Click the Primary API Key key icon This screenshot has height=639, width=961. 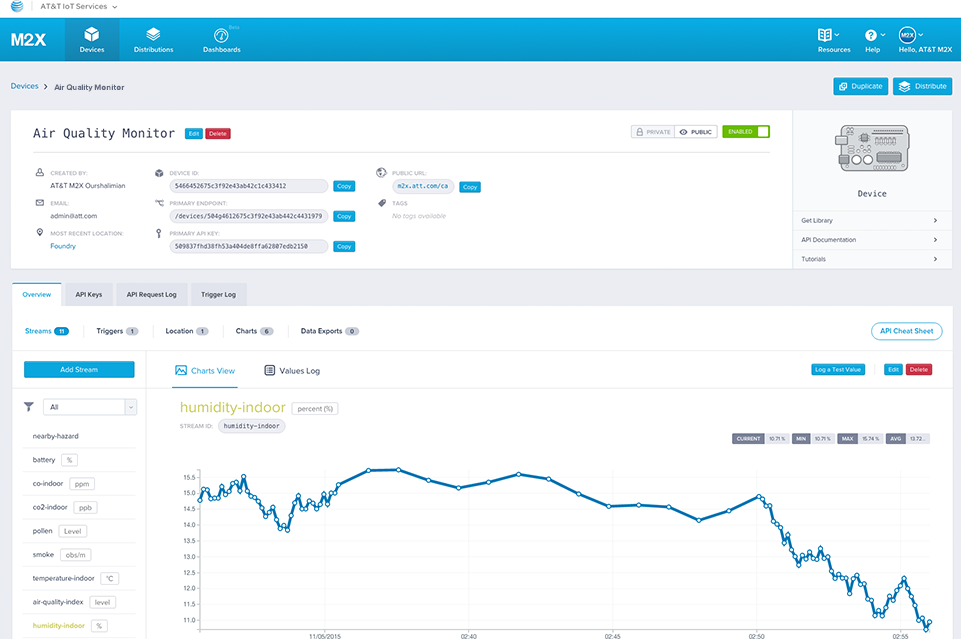tap(159, 233)
